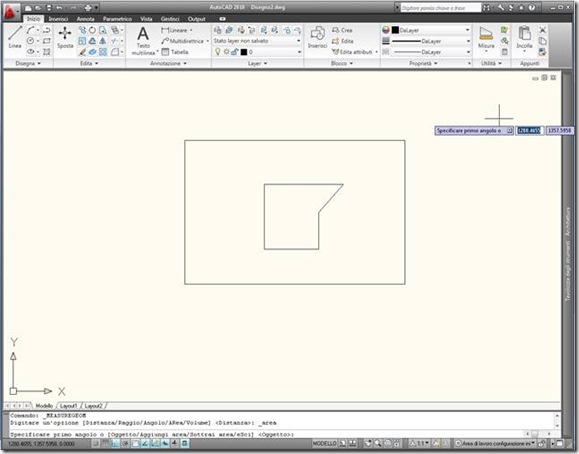
Task: Expand the Proprietà panel
Action: [423, 64]
